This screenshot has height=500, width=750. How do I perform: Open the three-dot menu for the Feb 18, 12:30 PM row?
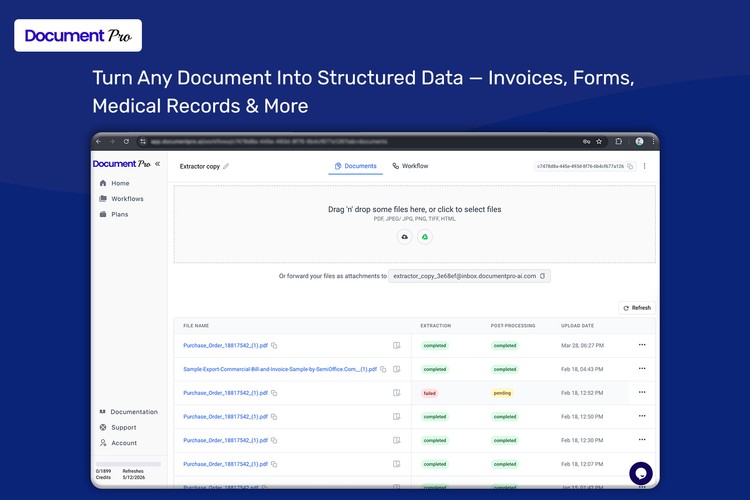click(642, 439)
